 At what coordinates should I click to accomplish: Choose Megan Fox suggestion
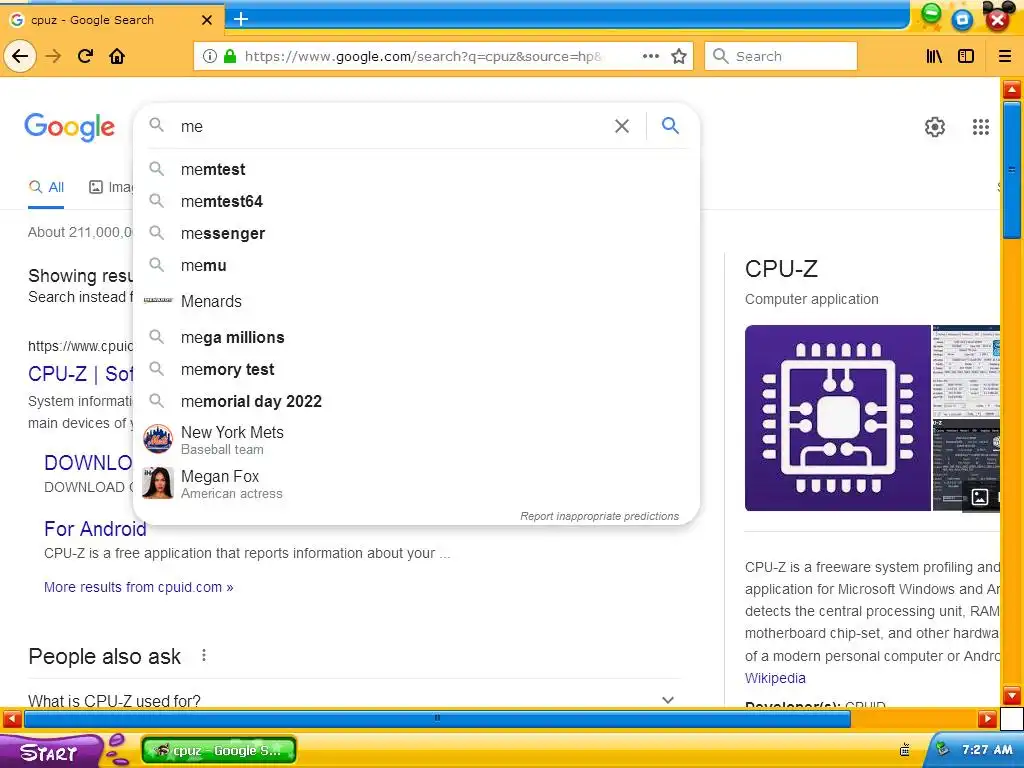[x=416, y=483]
